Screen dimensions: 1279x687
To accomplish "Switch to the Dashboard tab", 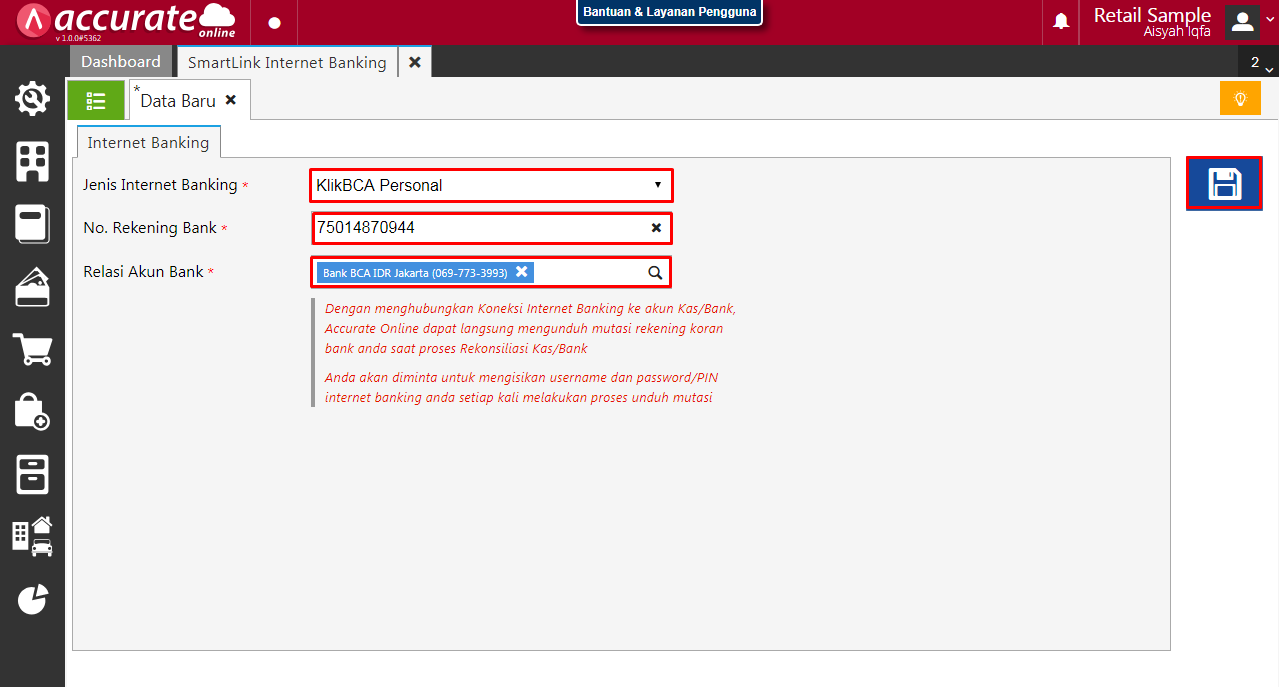I will click(121, 62).
